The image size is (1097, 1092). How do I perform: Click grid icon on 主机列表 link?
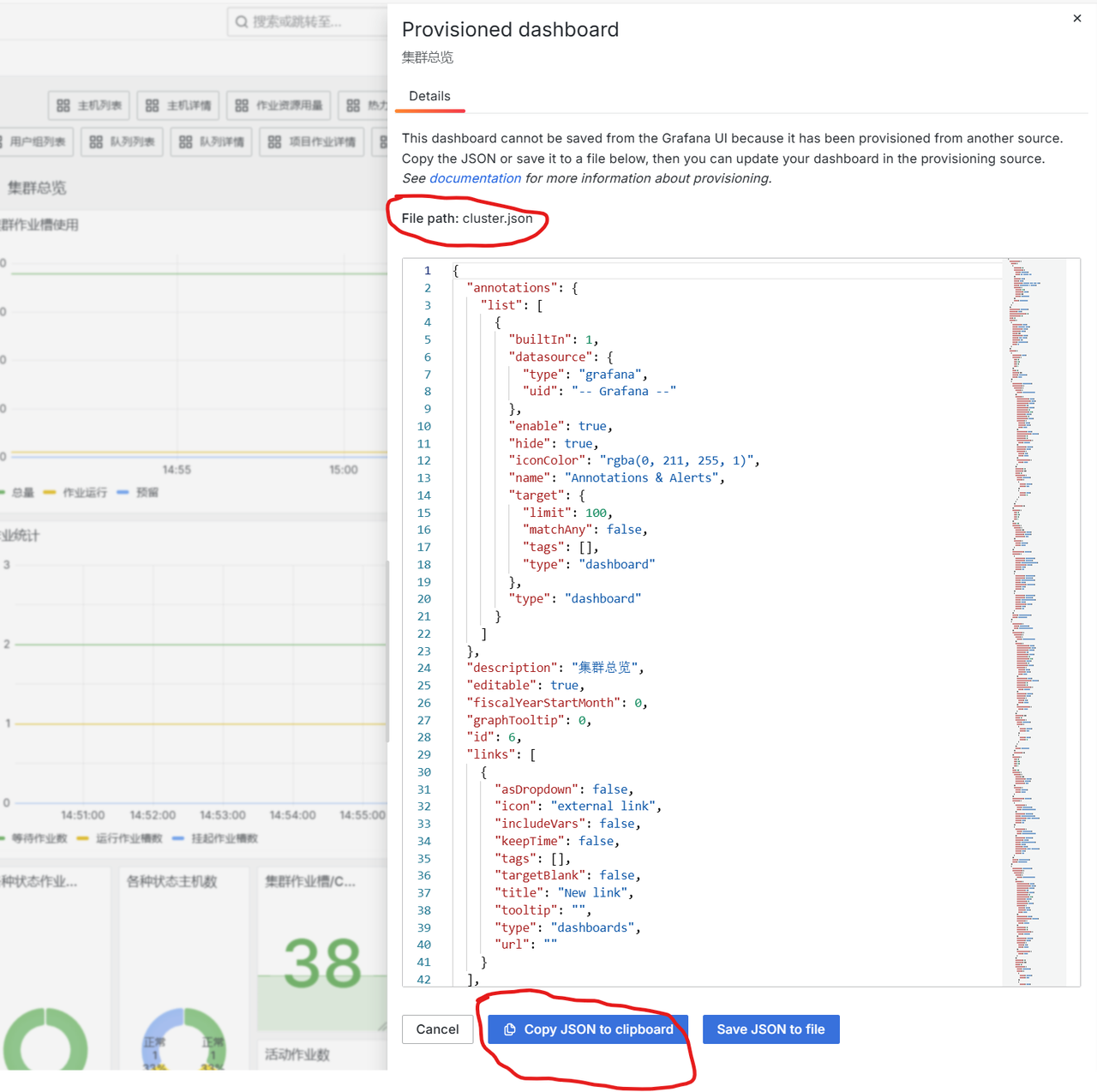pyautogui.click(x=63, y=105)
